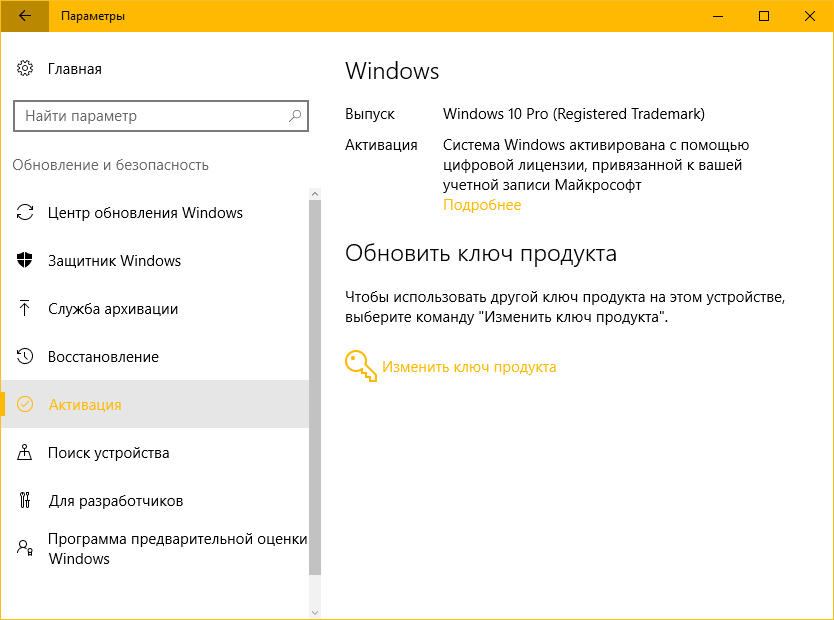
Task: Open the Центр обновления Windows section
Action: pyautogui.click(x=145, y=213)
